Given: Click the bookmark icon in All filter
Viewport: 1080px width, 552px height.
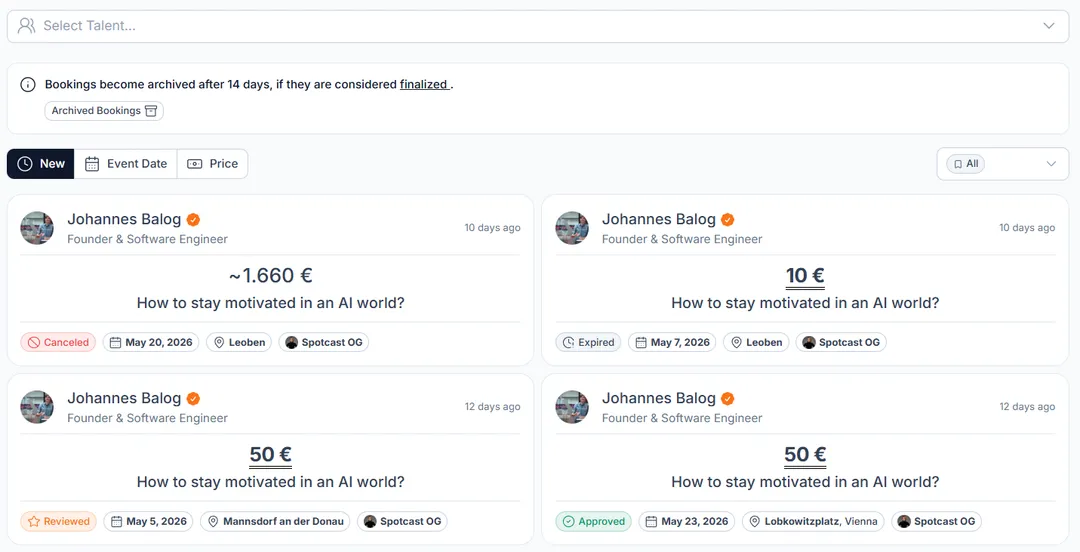Looking at the screenshot, I should [x=958, y=164].
